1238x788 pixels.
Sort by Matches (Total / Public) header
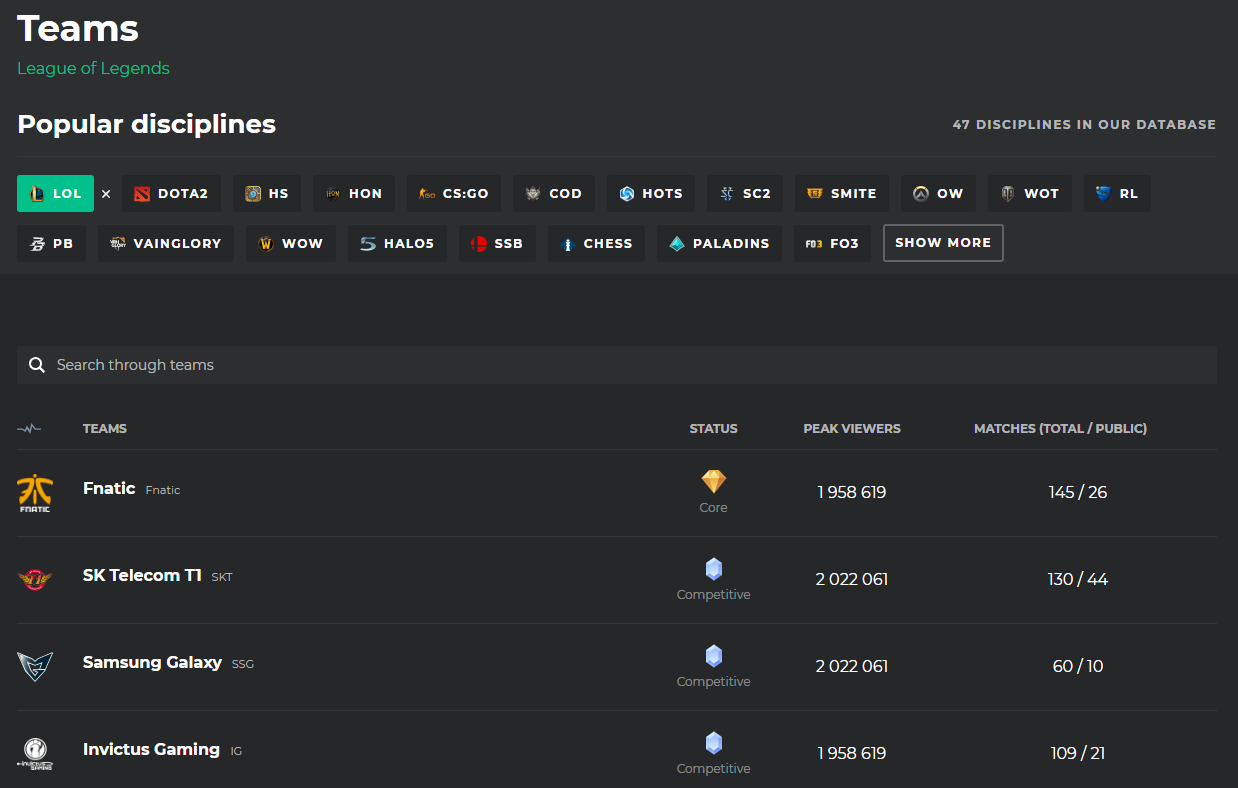[x=1060, y=428]
